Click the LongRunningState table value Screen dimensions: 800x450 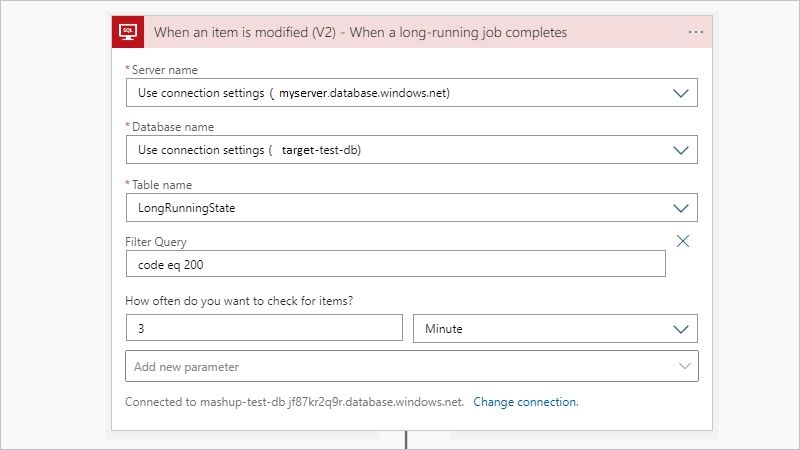click(186, 208)
